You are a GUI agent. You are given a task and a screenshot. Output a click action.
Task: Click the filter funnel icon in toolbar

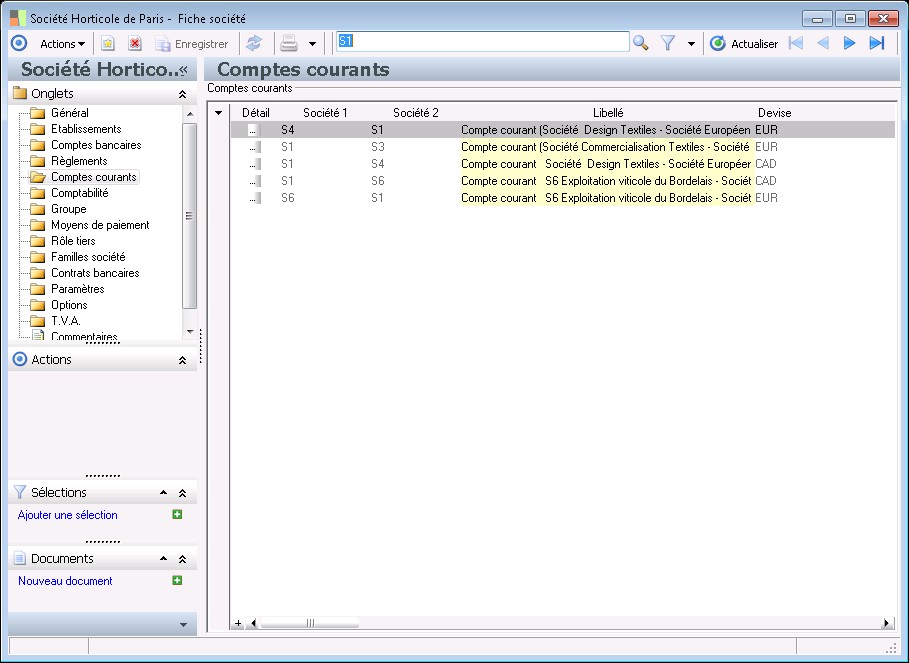click(x=668, y=43)
